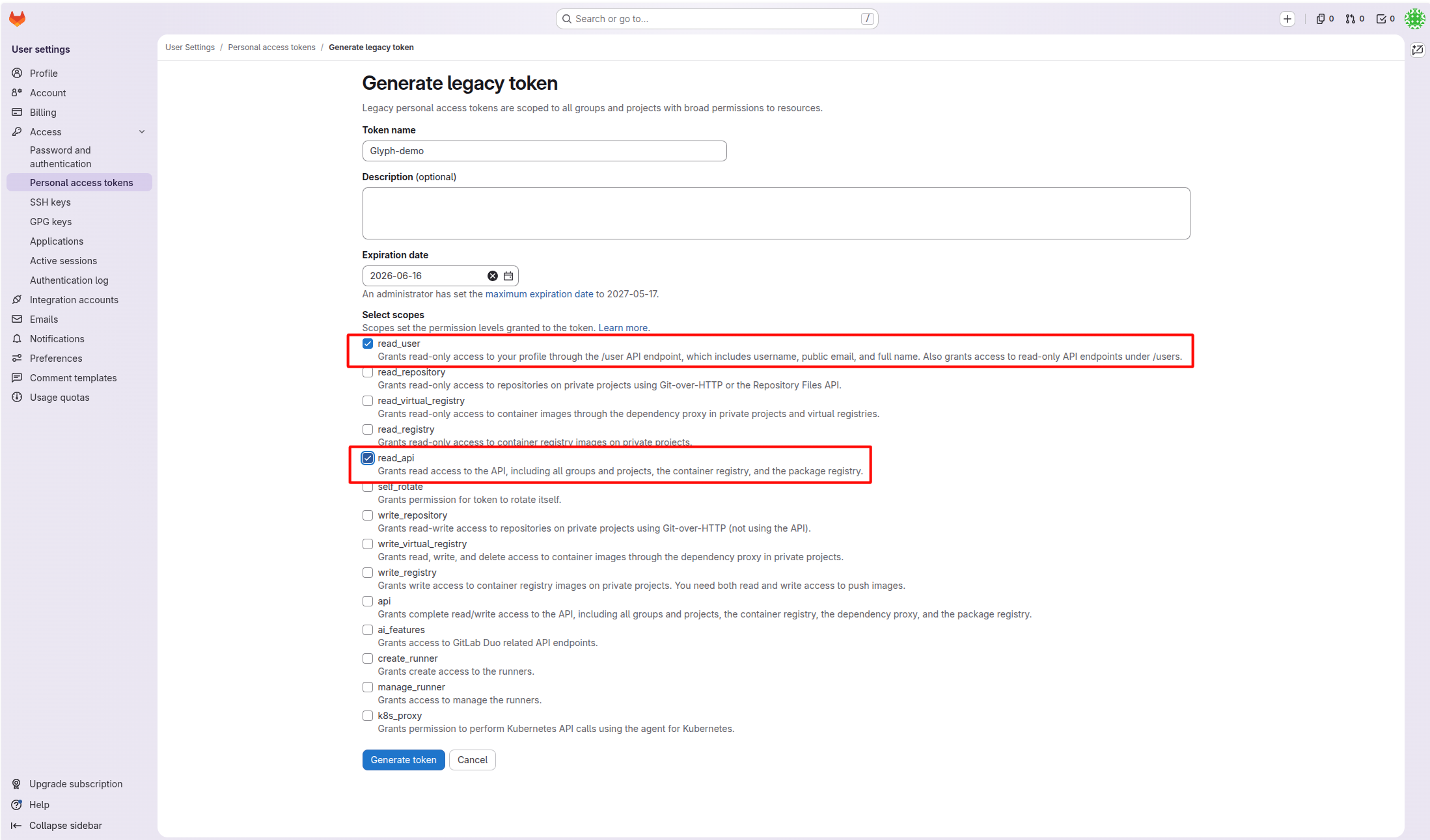Image resolution: width=1430 pixels, height=840 pixels.
Task: Open the Learn more scopes link
Action: (623, 328)
